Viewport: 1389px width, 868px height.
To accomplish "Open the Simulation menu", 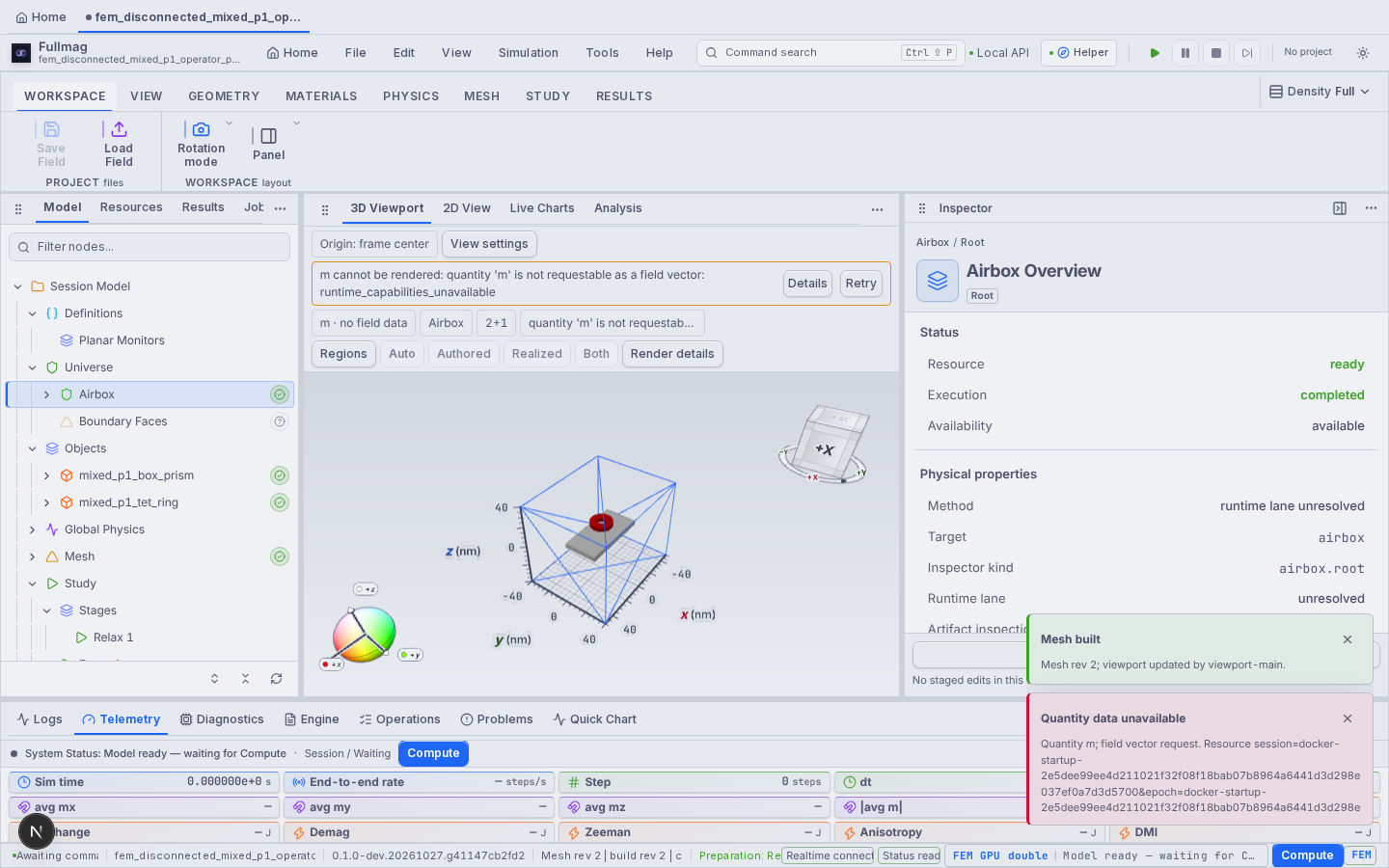I will tap(528, 53).
